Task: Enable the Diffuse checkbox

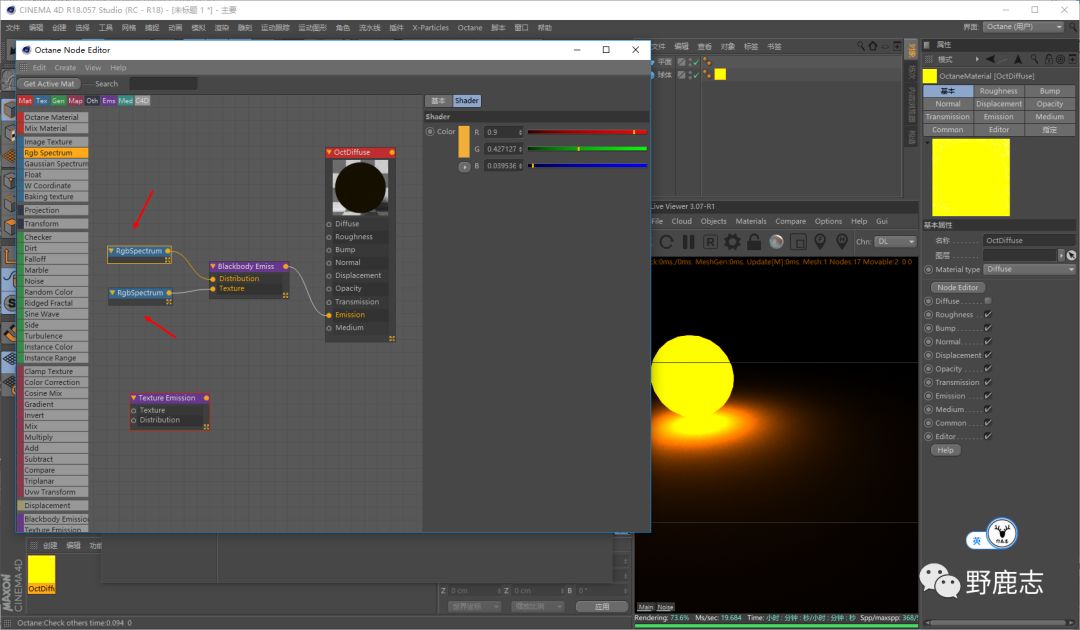Action: tap(988, 301)
